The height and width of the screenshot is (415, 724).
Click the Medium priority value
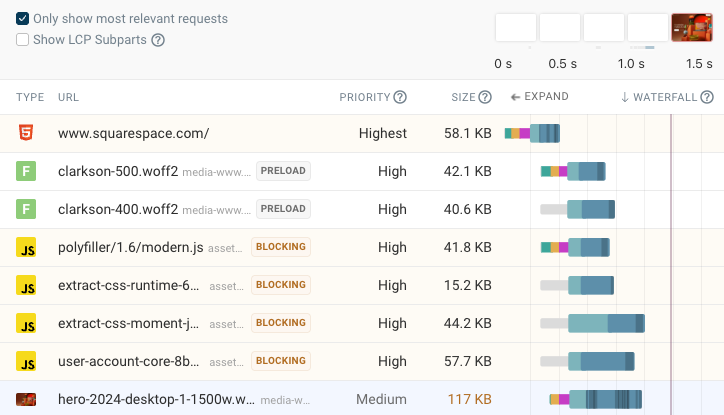pos(381,399)
